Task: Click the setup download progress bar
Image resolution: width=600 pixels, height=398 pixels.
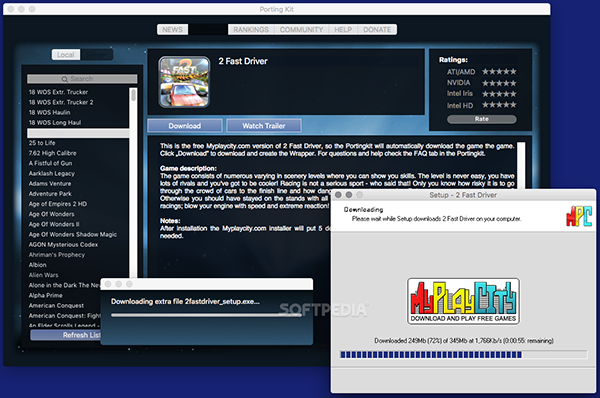Action: 463,355
